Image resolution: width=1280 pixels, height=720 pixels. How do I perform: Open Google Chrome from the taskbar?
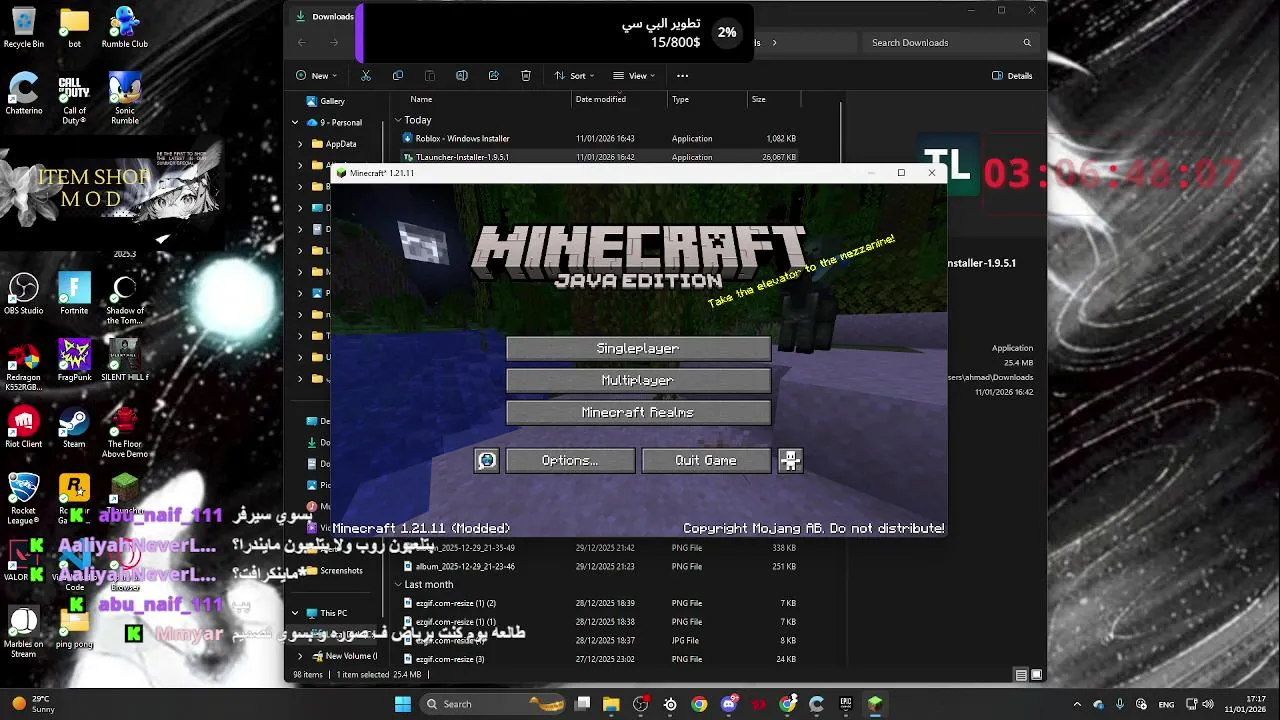pos(699,704)
